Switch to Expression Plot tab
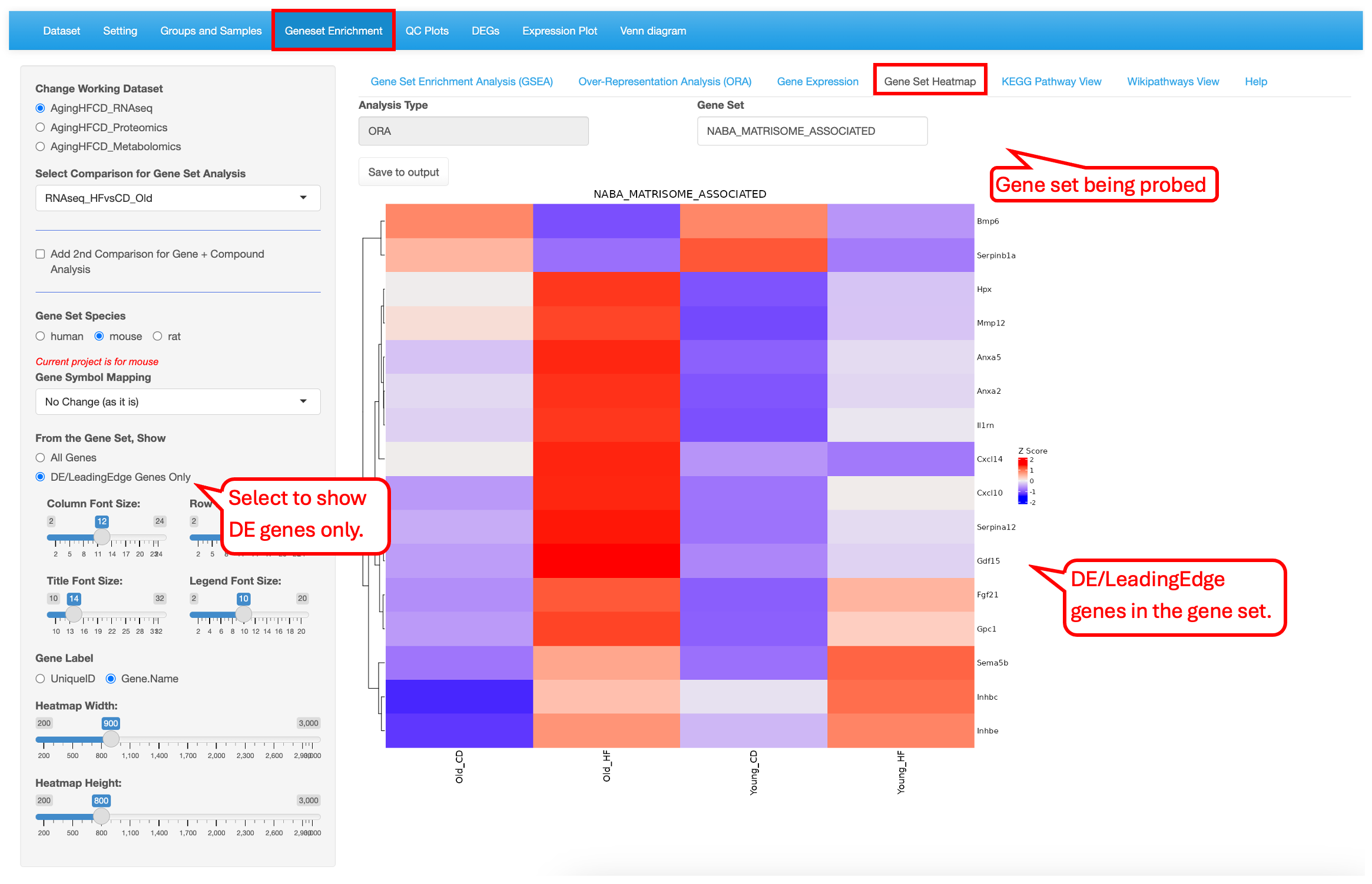1372x884 pixels. (x=559, y=31)
